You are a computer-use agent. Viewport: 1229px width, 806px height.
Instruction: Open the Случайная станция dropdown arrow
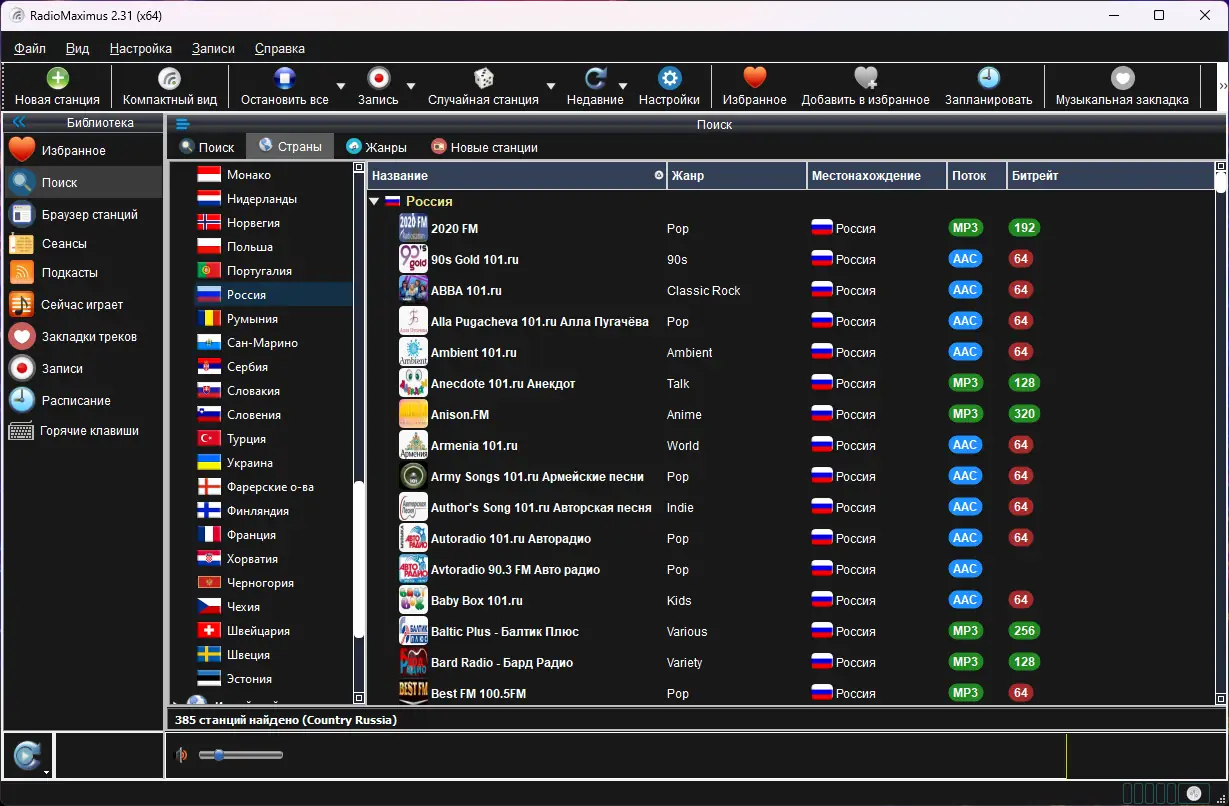coord(551,86)
